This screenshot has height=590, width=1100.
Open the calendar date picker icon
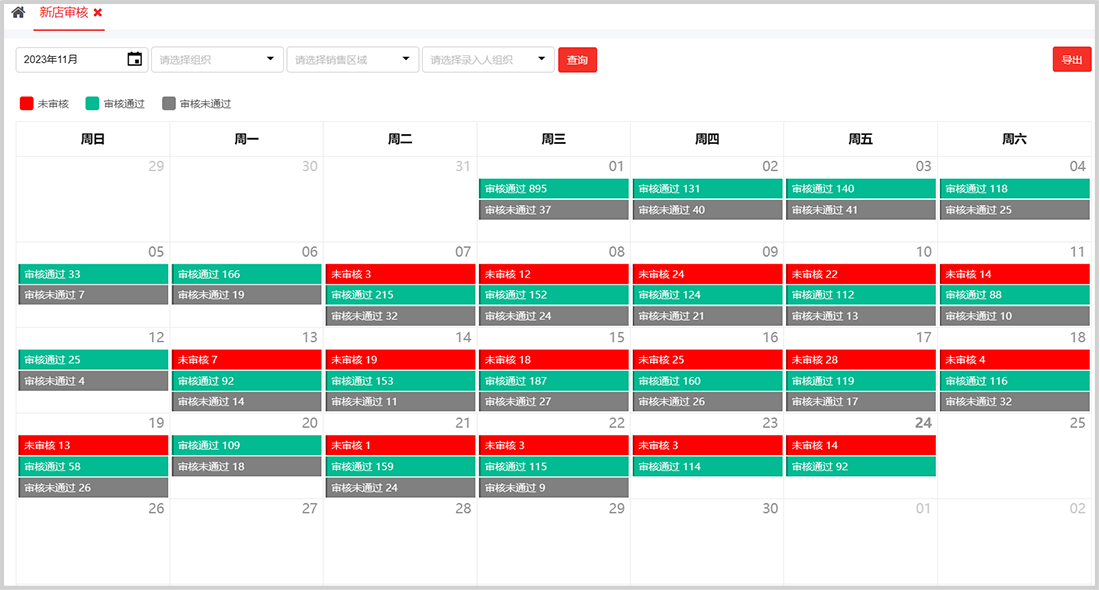click(x=135, y=59)
